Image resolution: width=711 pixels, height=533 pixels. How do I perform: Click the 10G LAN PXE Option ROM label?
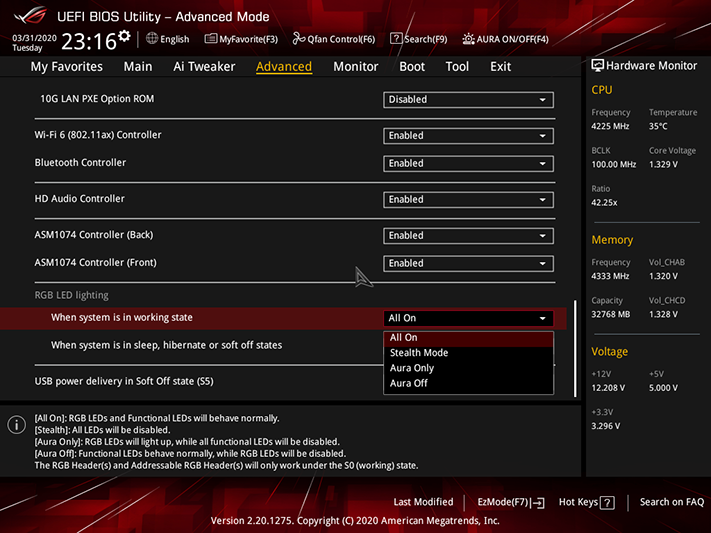pos(97,99)
